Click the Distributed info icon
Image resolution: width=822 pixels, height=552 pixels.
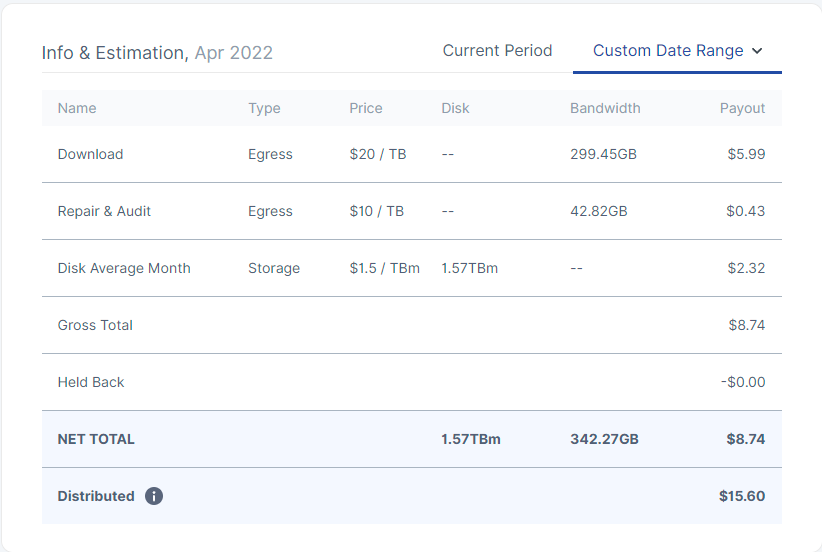[153, 496]
